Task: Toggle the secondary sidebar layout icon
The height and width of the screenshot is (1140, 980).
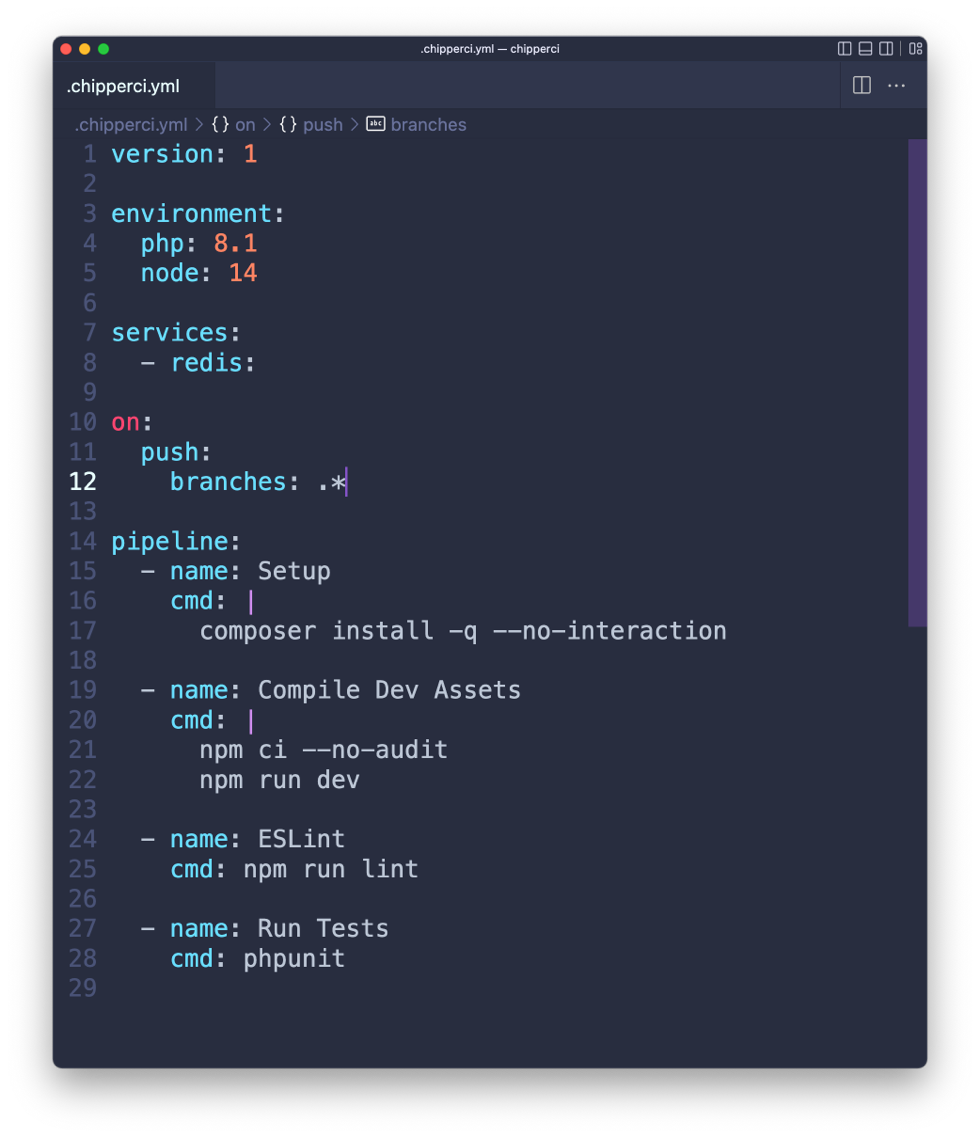Action: click(886, 49)
